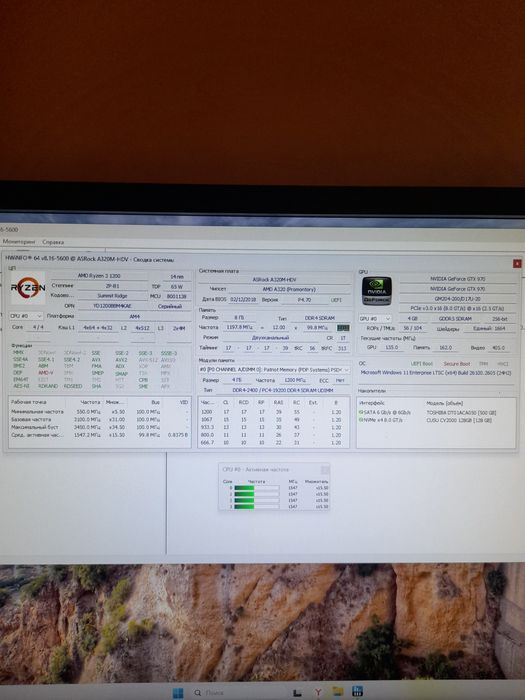This screenshot has width=525, height=700.
Task: Click the Ryzen CPU logo
Action: [28, 288]
